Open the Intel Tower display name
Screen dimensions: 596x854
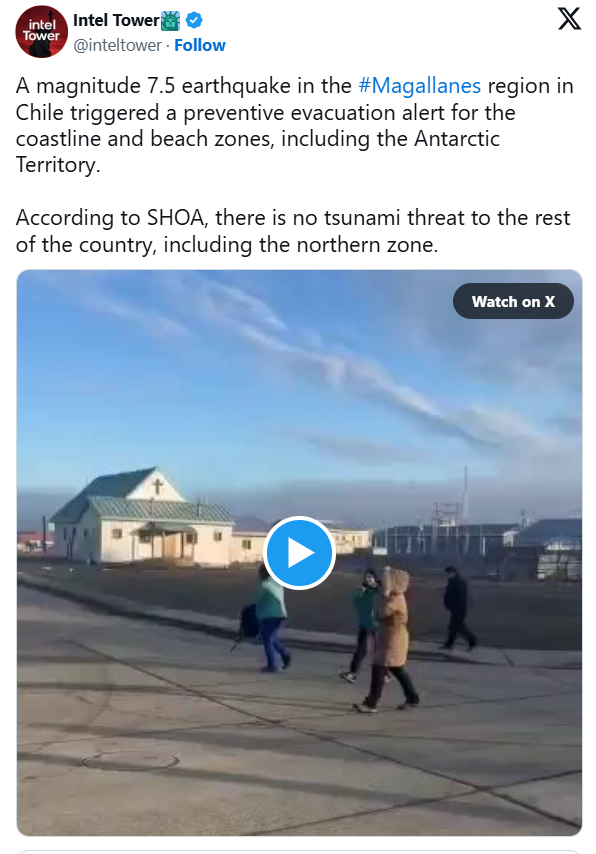(x=116, y=20)
